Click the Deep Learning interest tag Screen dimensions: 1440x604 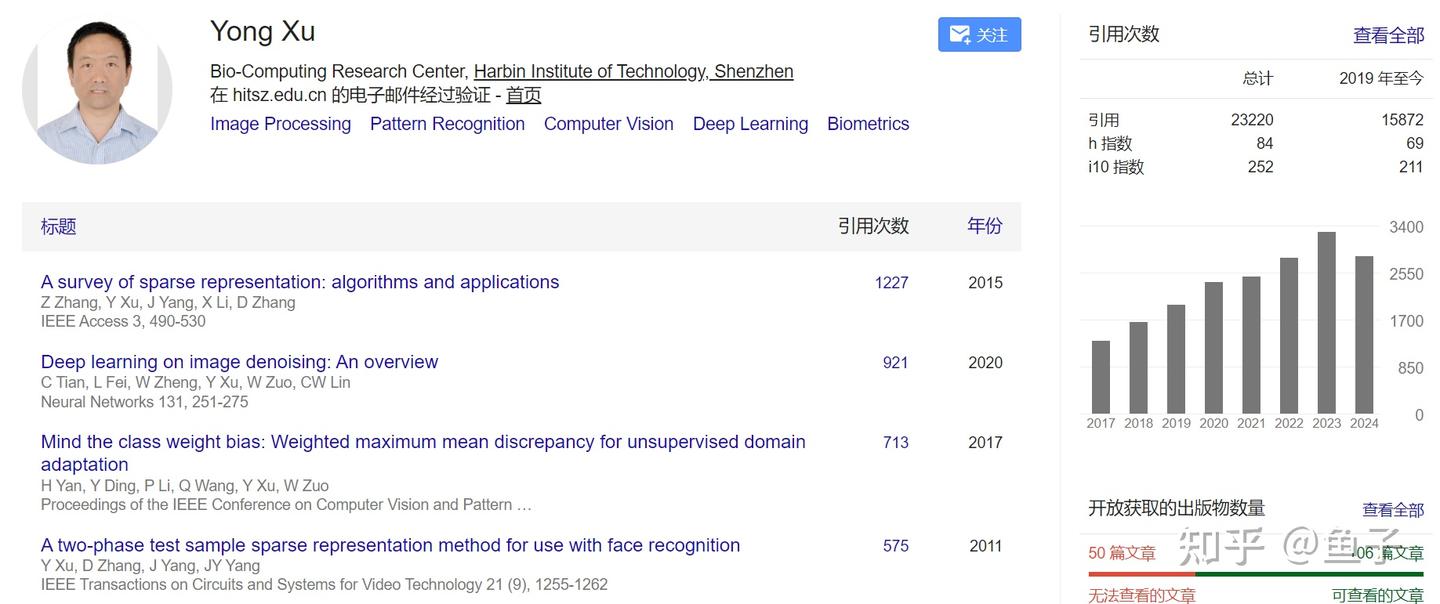click(750, 124)
